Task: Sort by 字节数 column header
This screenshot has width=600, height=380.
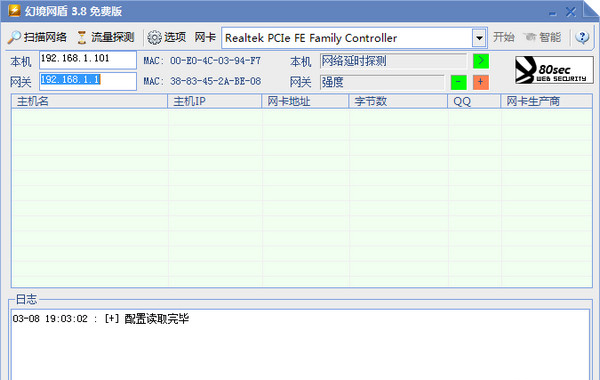Action: point(398,101)
